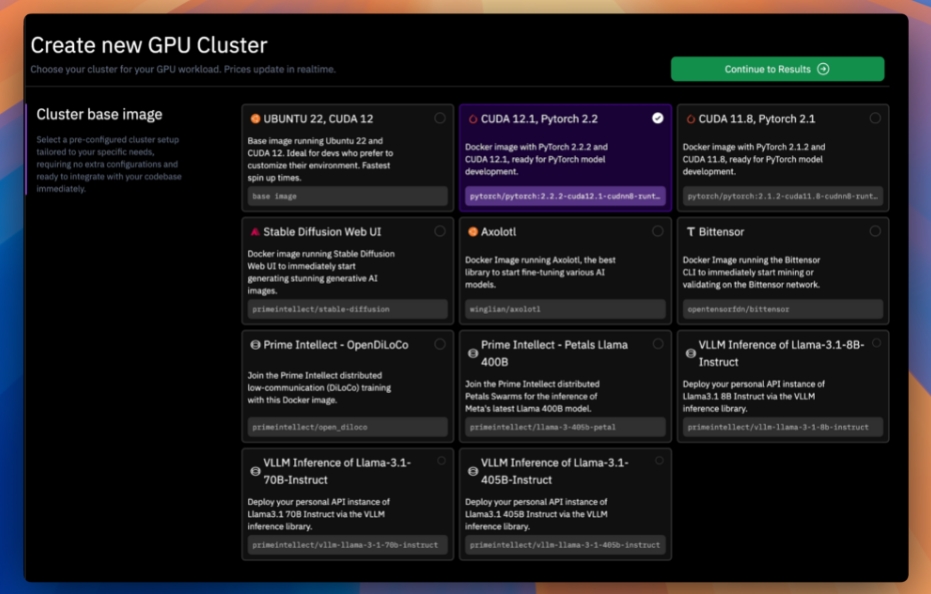
Task: Click the icon on Llama-3.1-405B-Instruct card
Action: click(x=473, y=471)
